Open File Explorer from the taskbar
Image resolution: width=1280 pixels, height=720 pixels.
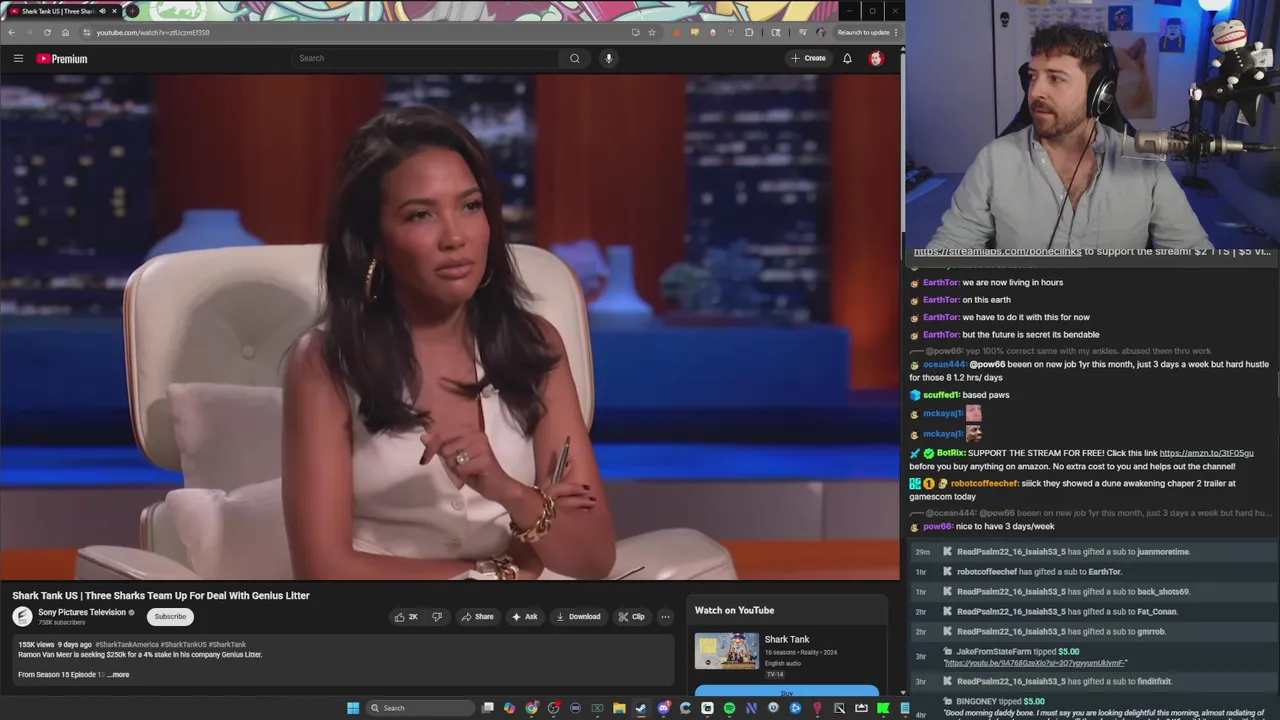(619, 708)
